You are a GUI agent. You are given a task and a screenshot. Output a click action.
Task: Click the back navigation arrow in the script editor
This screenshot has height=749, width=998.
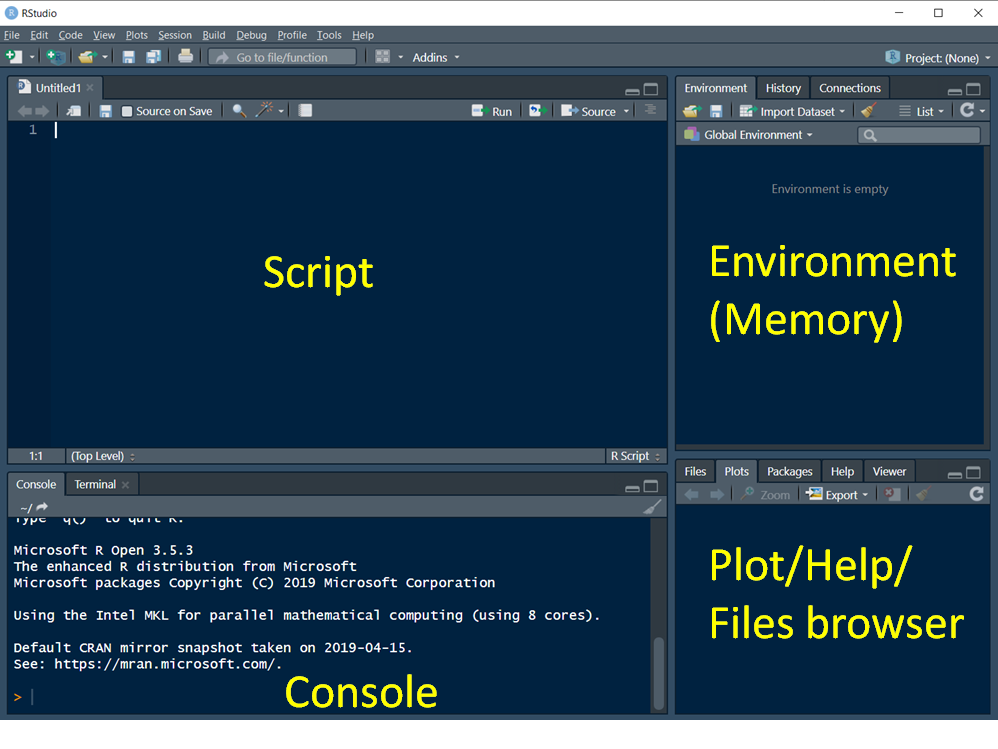pyautogui.click(x=24, y=111)
